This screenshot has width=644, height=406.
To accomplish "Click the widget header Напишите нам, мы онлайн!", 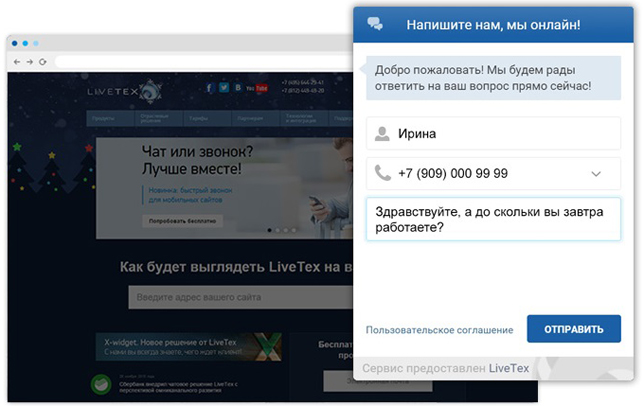I will [493, 25].
